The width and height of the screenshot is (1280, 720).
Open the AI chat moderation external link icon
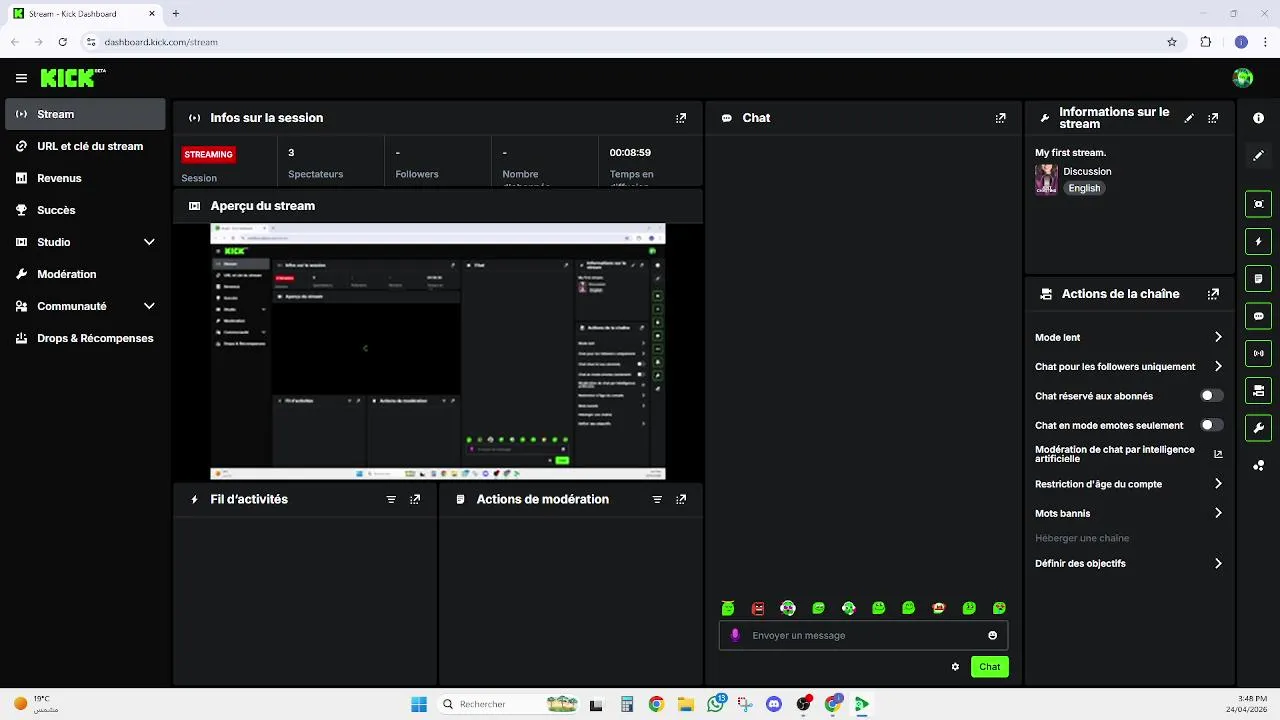click(x=1218, y=454)
